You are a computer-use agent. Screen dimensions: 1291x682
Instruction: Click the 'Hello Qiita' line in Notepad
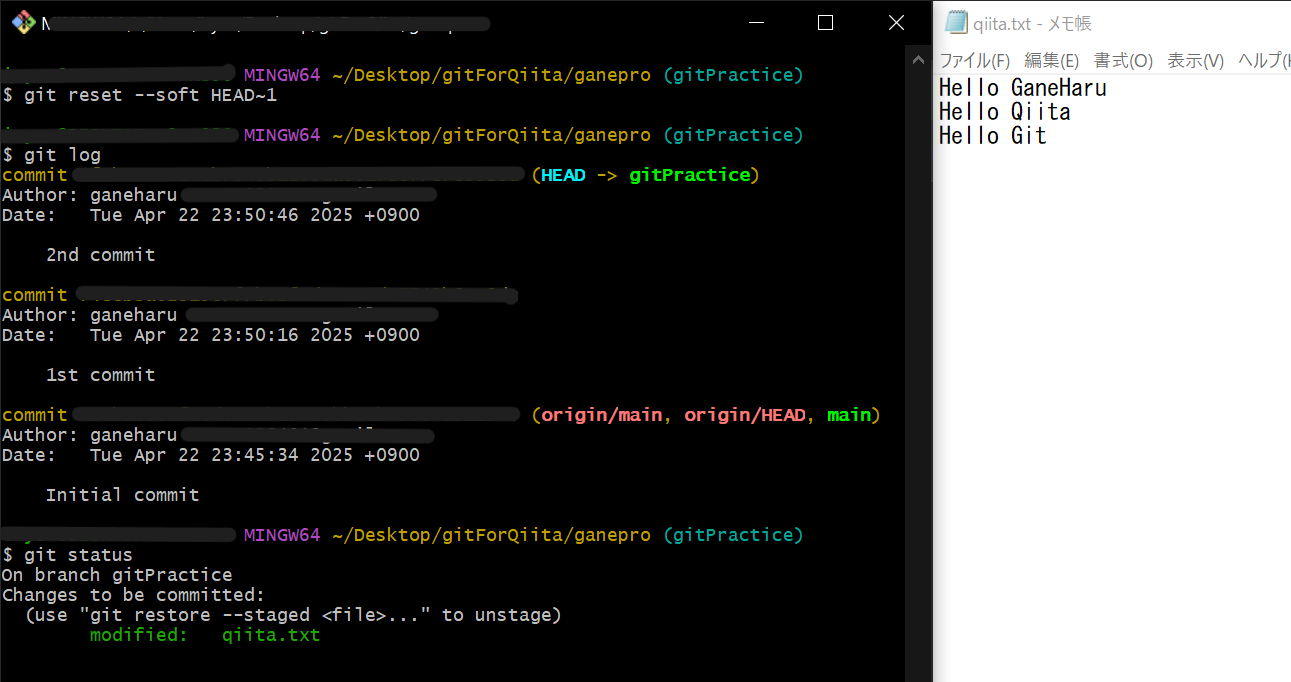tap(1004, 112)
